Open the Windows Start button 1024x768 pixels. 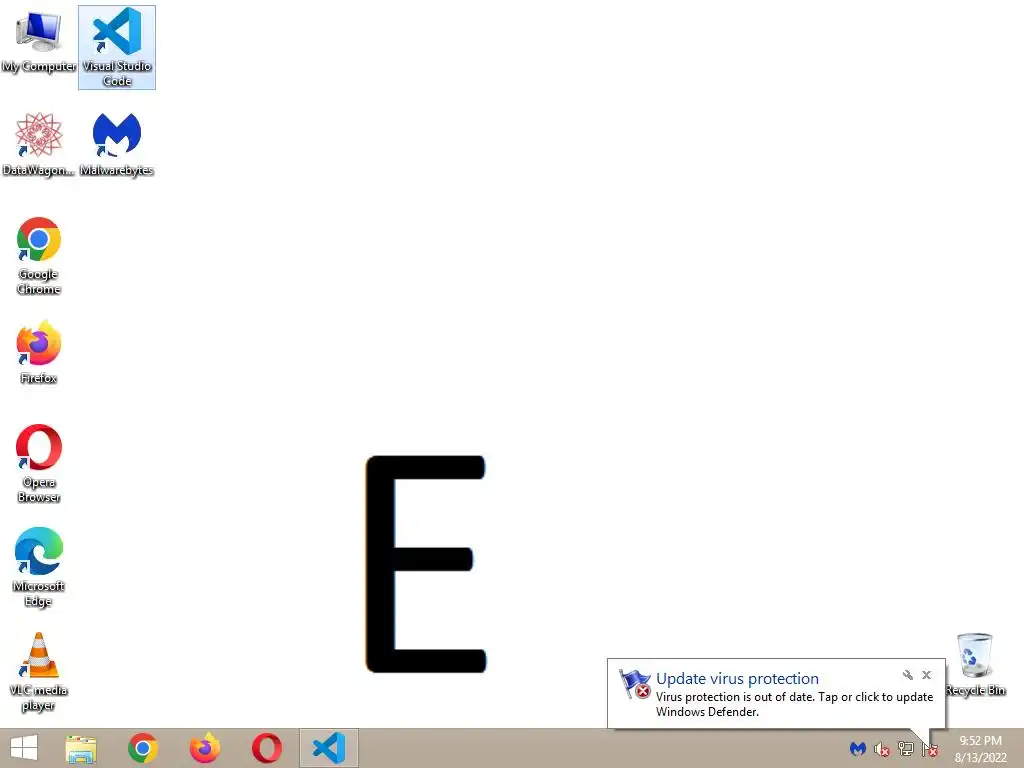click(x=24, y=748)
